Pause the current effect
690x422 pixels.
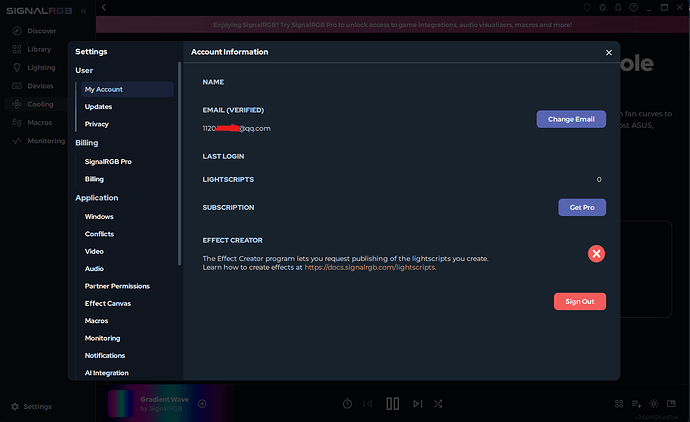click(393, 404)
